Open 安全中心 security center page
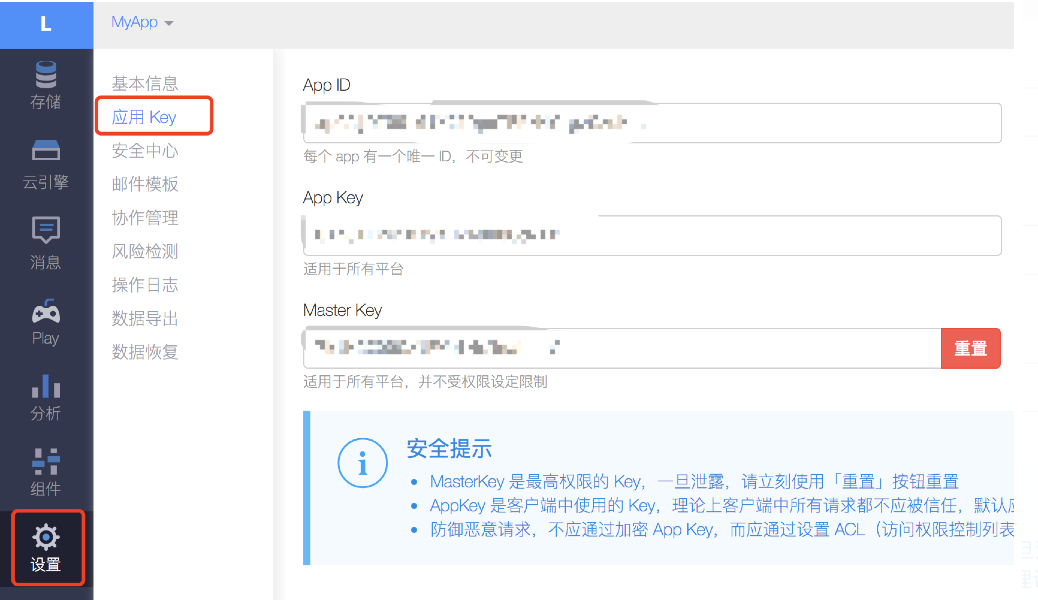 click(145, 151)
